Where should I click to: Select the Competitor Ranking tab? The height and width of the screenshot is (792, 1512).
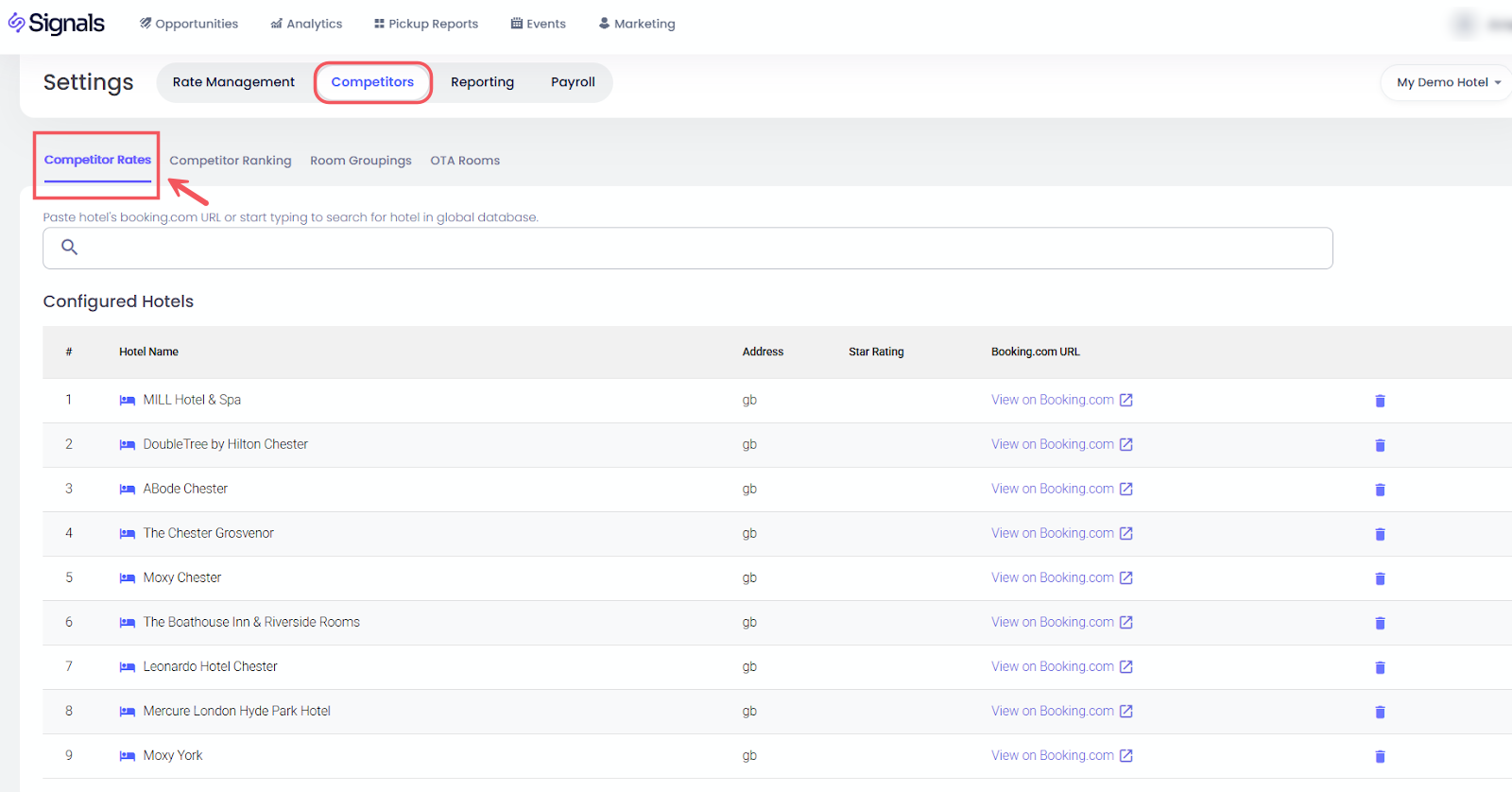click(231, 161)
